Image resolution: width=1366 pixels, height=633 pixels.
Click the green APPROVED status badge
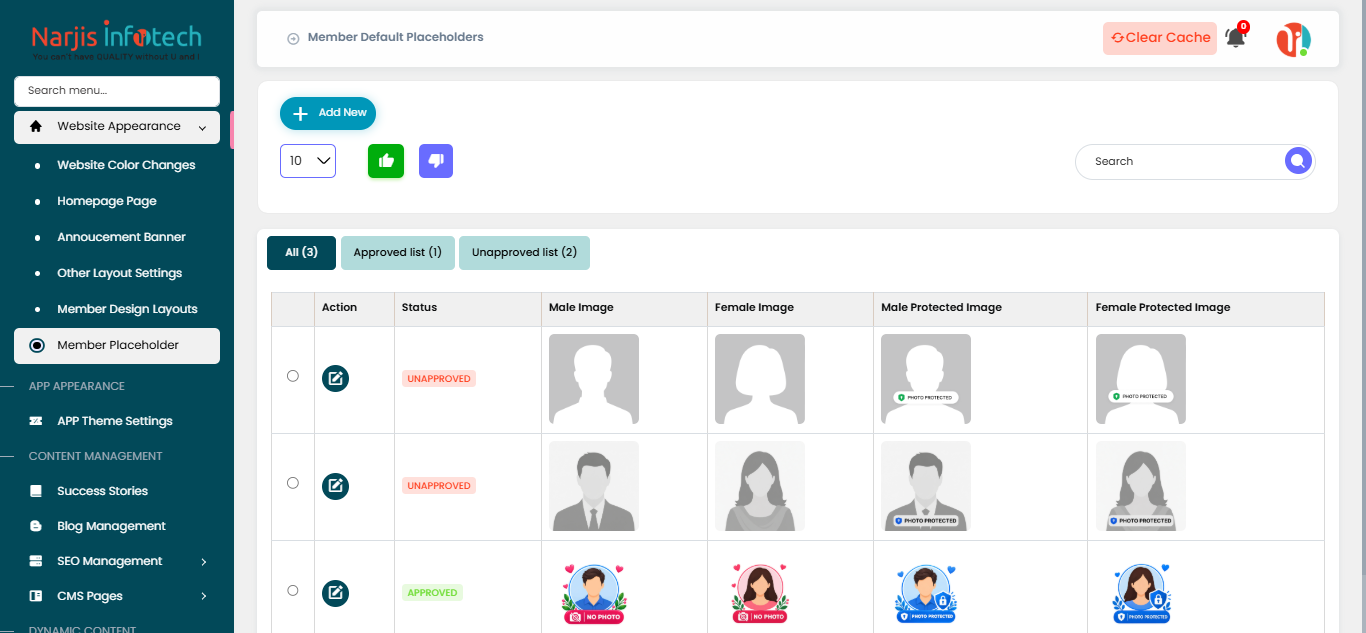[x=432, y=593]
